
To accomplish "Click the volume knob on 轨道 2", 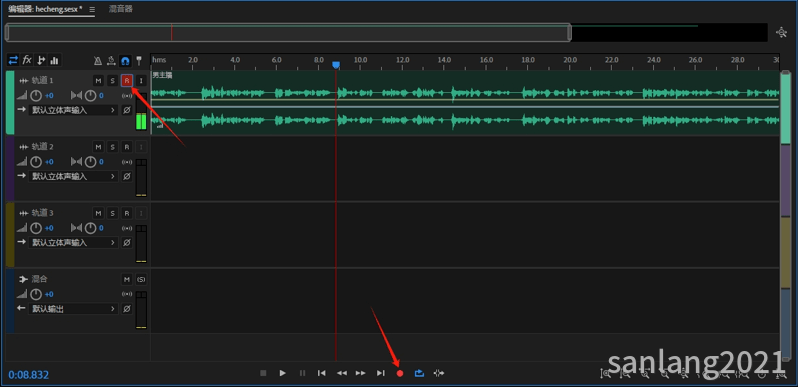I will [x=36, y=162].
